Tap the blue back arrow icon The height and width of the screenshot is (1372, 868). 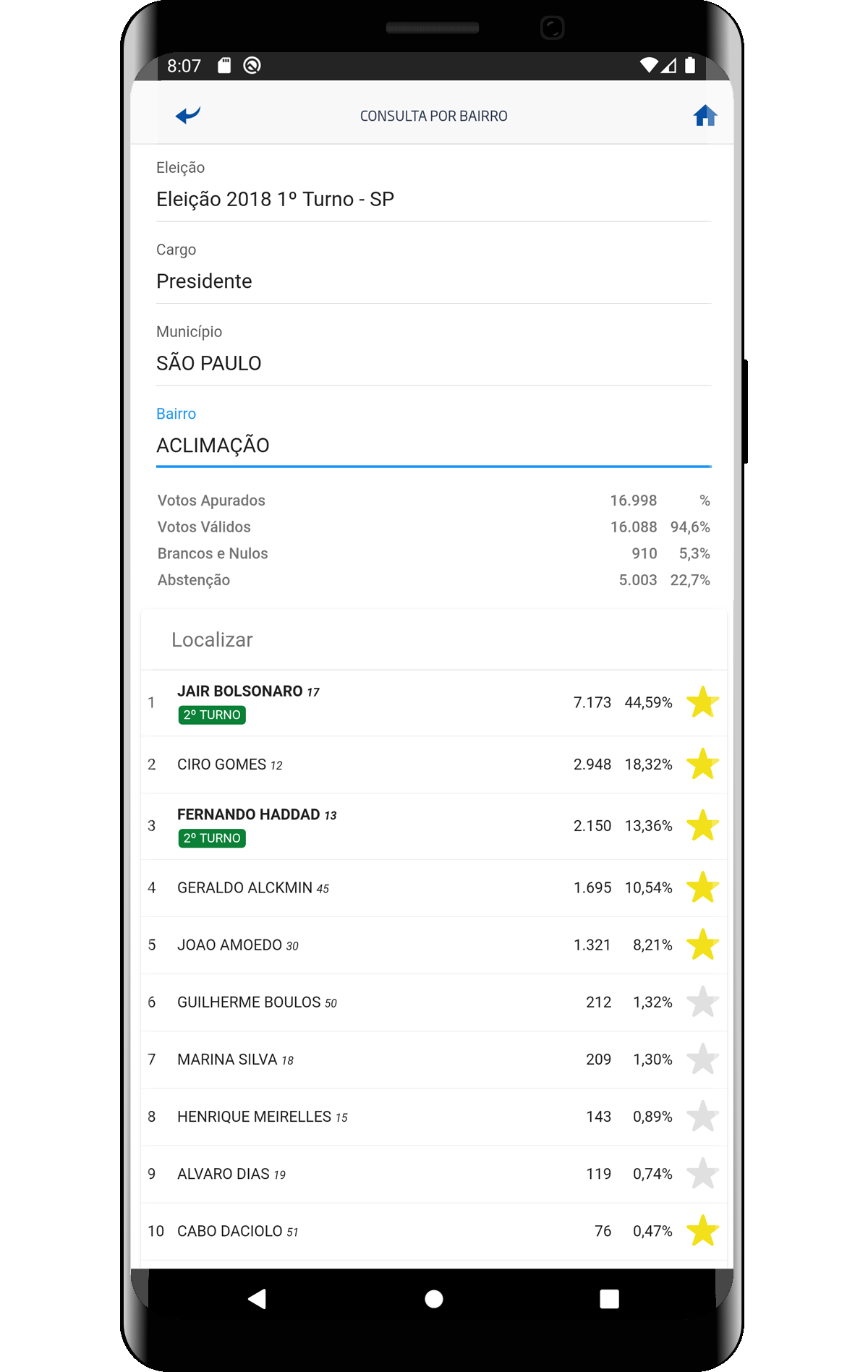coord(188,115)
